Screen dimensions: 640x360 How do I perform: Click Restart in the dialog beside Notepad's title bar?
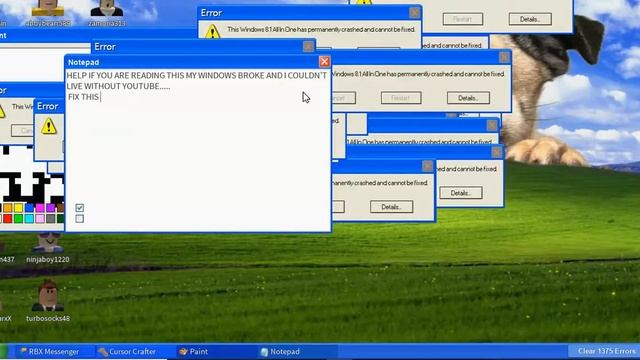(x=401, y=98)
